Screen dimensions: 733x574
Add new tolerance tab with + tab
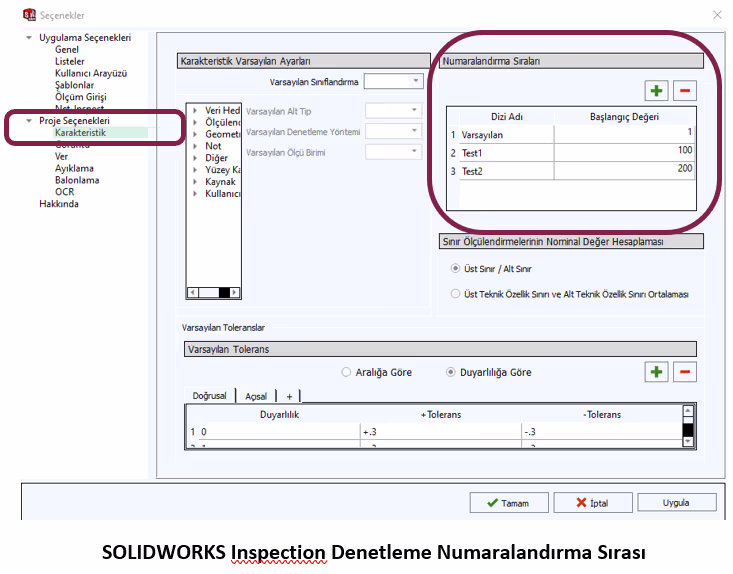[289, 396]
